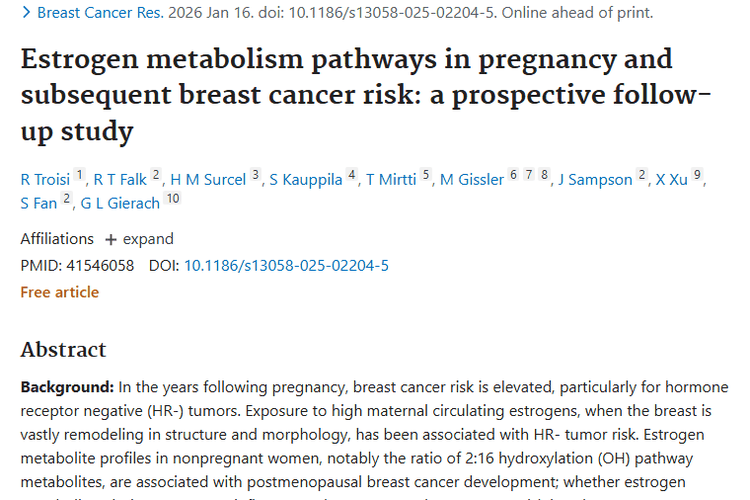Select author S Kauppila link
Screen dimensions: 750x500
305,179
